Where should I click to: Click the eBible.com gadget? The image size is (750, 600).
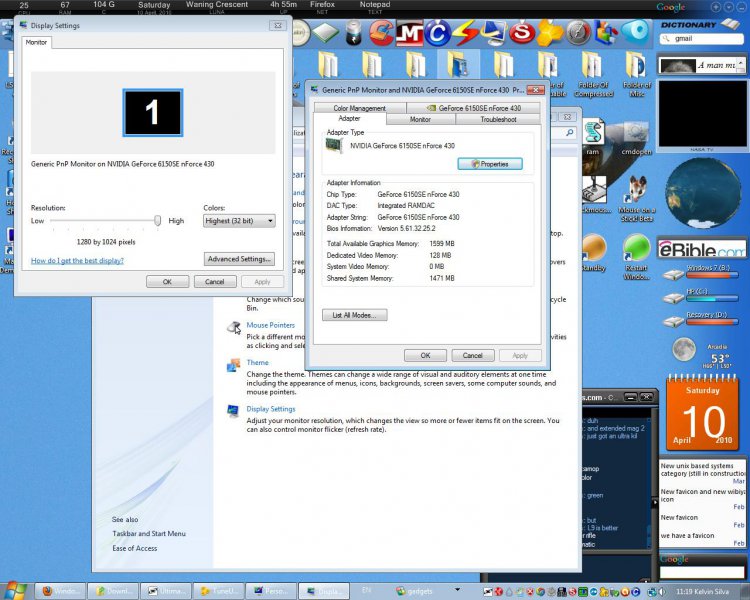(701, 248)
